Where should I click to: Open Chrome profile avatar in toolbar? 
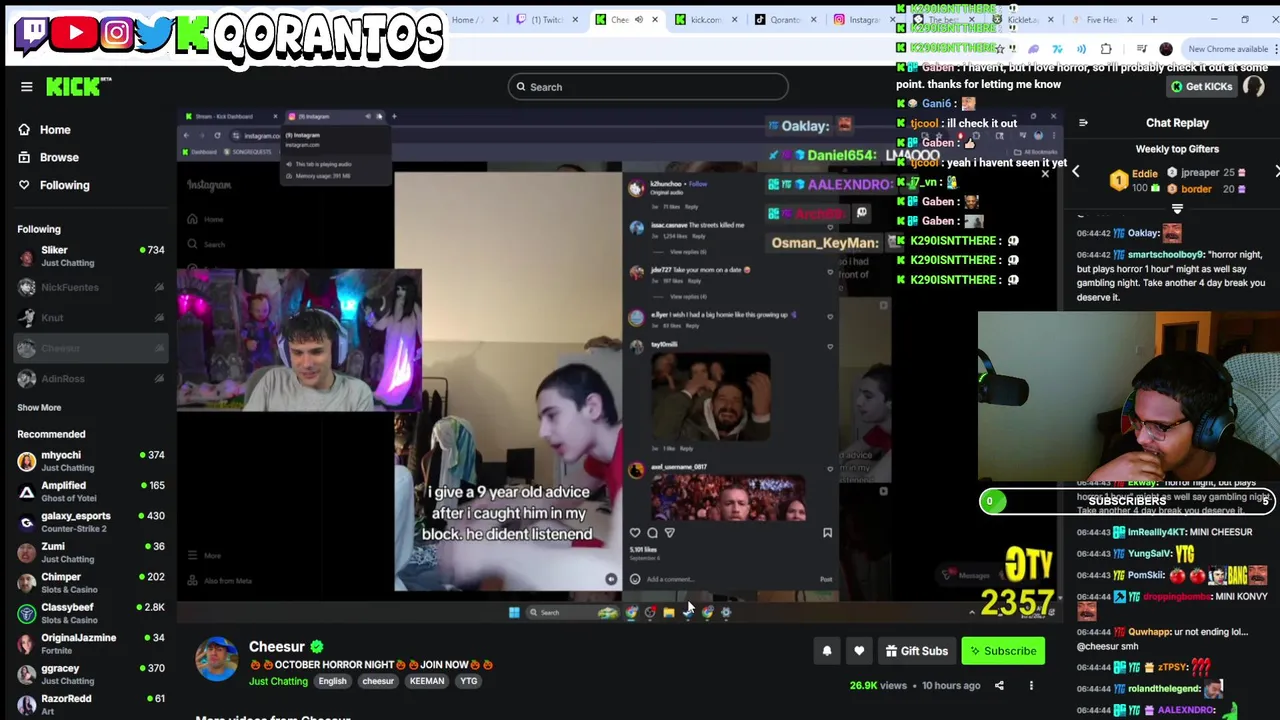coord(1166,49)
